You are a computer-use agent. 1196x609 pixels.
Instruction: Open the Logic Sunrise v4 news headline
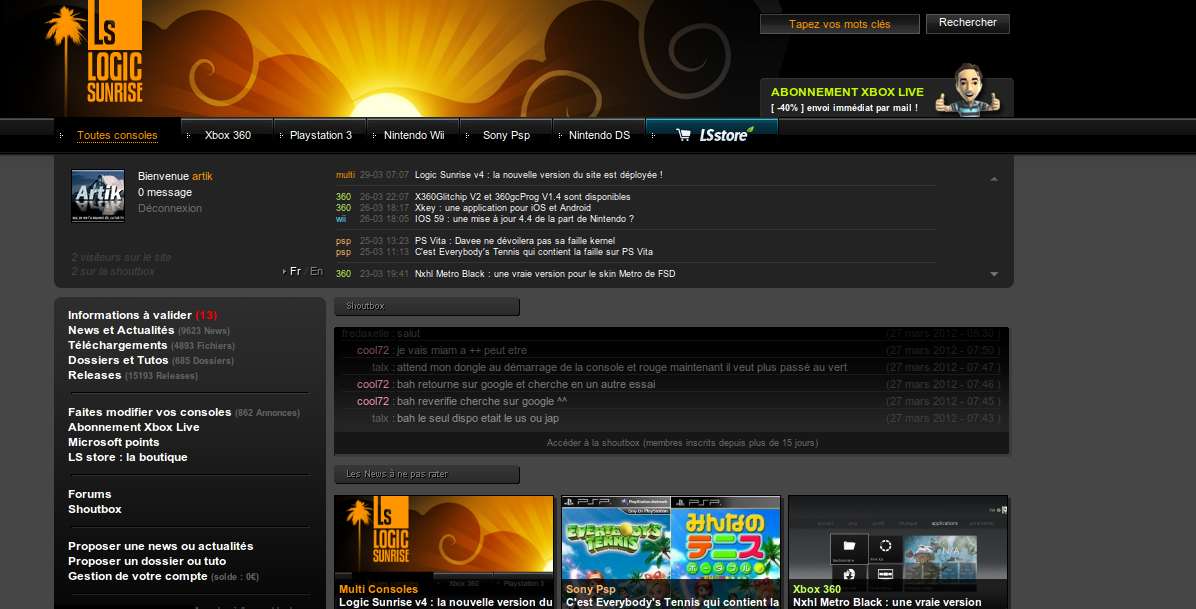538,175
